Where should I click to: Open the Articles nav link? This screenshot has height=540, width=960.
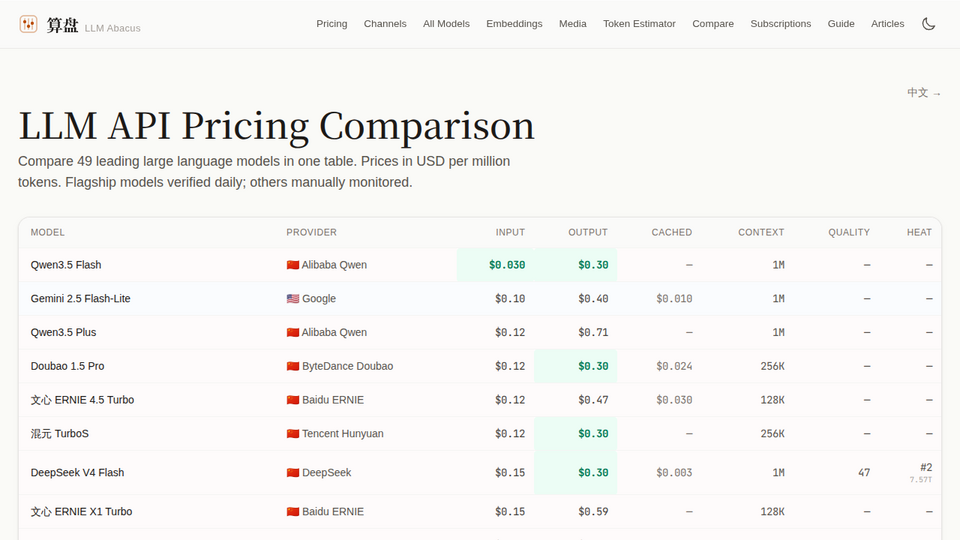887,24
